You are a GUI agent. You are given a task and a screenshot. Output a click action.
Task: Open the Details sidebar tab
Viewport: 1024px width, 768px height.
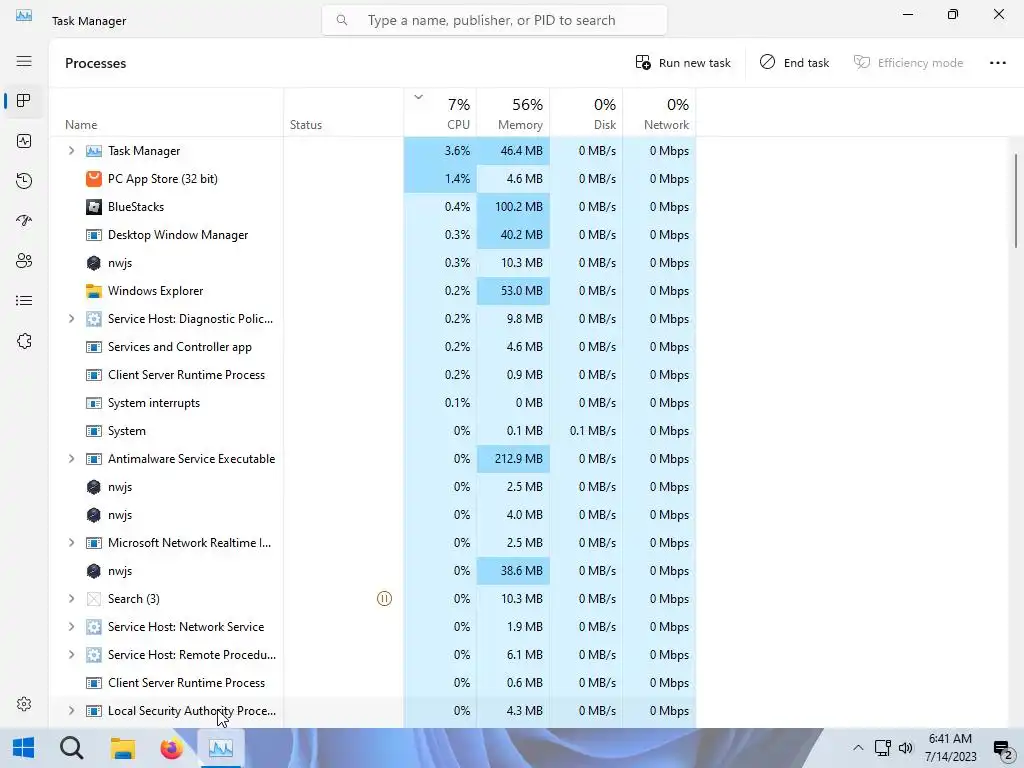coord(24,300)
